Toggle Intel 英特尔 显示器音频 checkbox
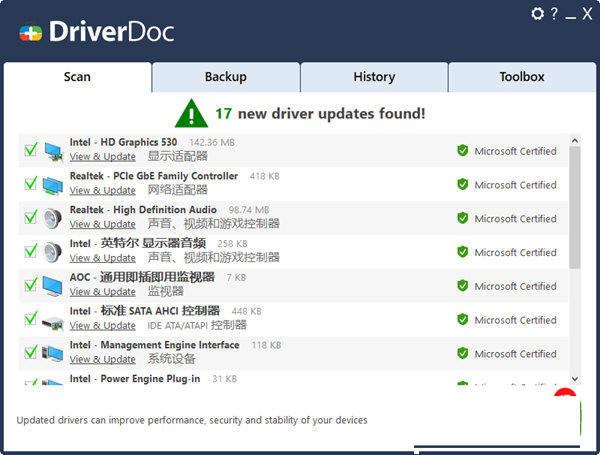Viewport: 600px width, 455px height. coord(31,251)
